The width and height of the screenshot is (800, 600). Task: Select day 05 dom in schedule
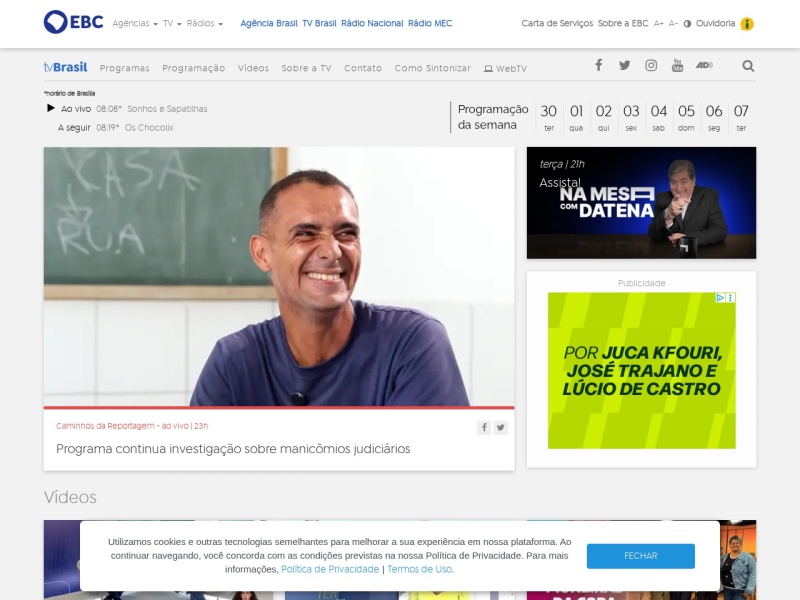pyautogui.click(x=686, y=117)
